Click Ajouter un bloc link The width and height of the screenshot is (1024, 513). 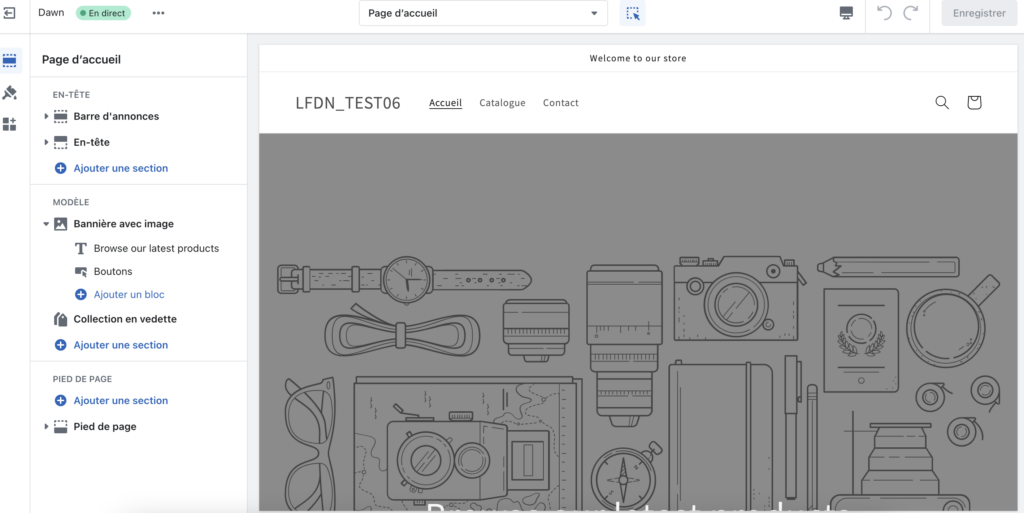(x=128, y=295)
